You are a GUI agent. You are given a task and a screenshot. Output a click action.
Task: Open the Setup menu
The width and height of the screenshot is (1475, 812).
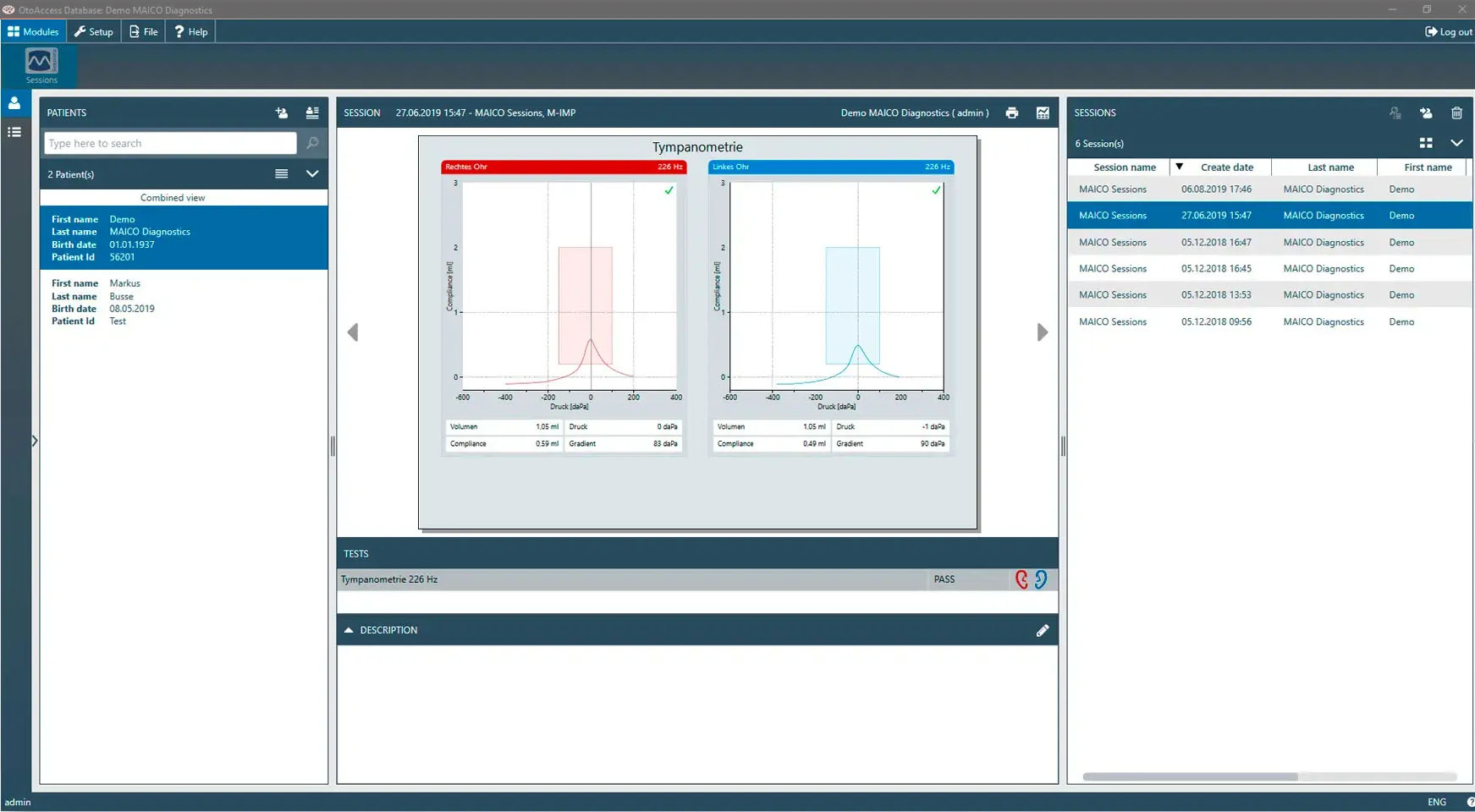[93, 31]
